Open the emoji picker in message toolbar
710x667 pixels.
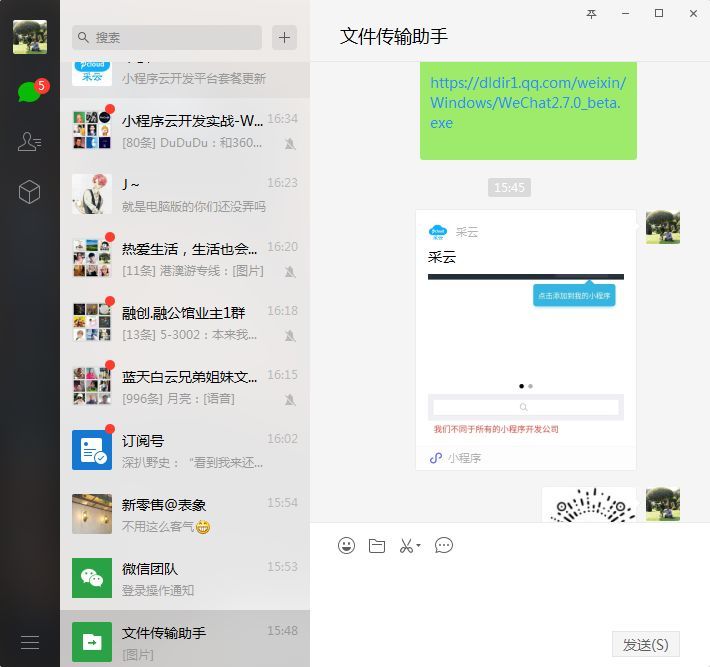pos(346,545)
